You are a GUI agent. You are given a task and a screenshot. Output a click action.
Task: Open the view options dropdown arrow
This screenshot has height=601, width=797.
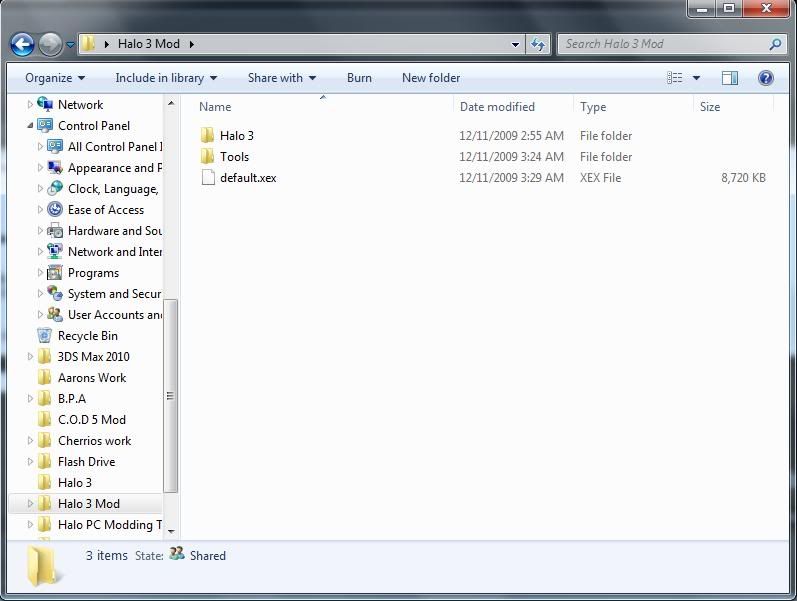(696, 78)
